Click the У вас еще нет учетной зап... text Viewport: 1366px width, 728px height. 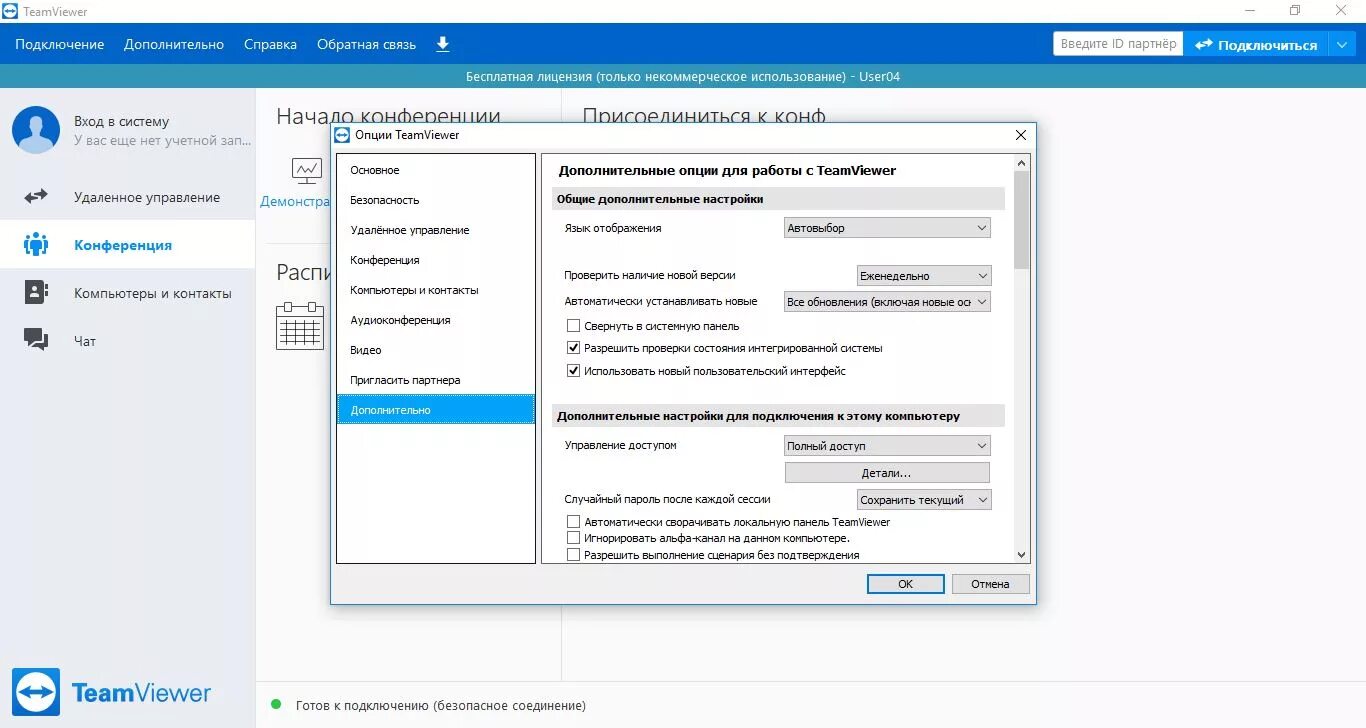[x=162, y=141]
